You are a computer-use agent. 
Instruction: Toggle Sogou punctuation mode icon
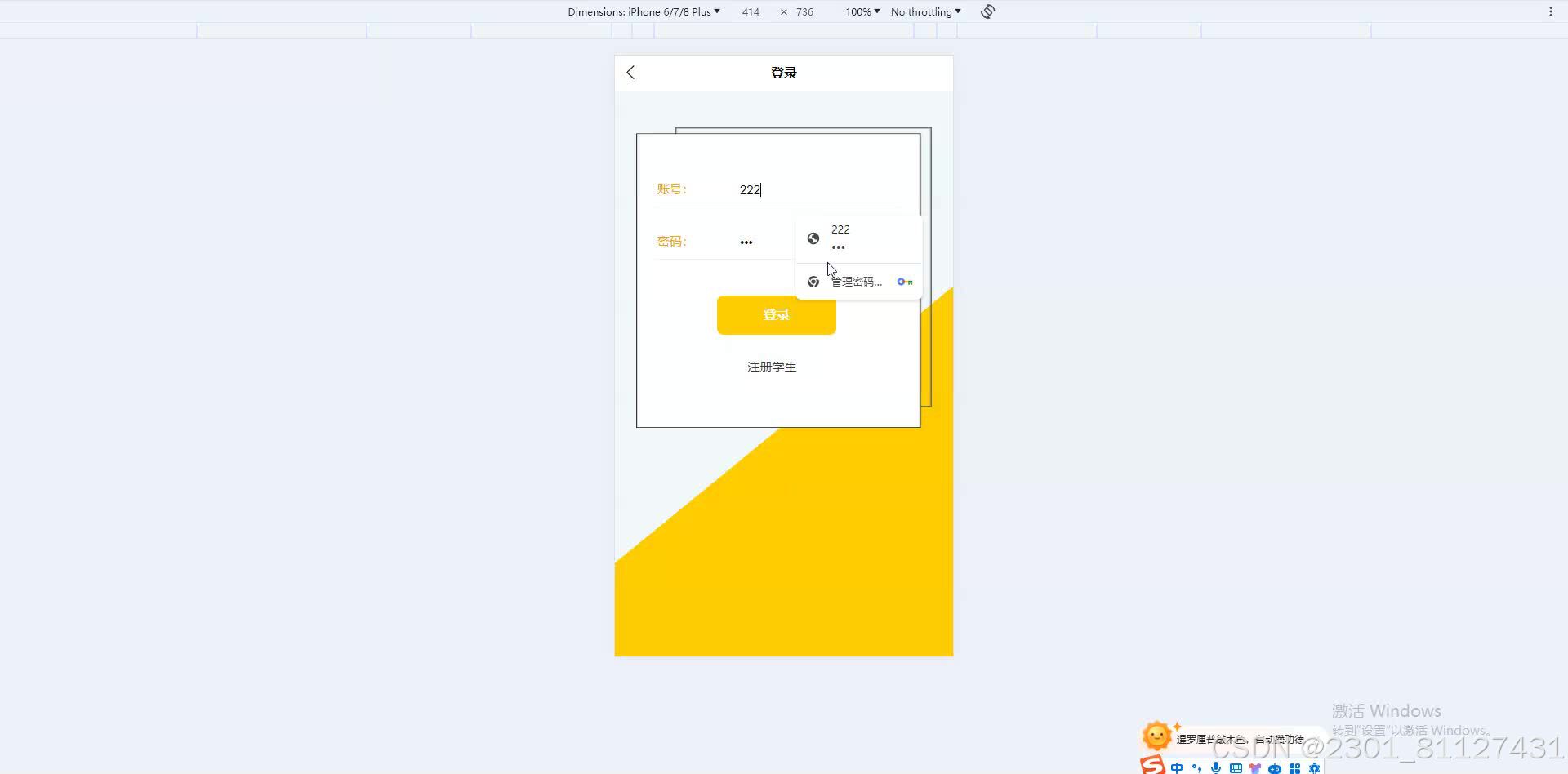[1196, 767]
